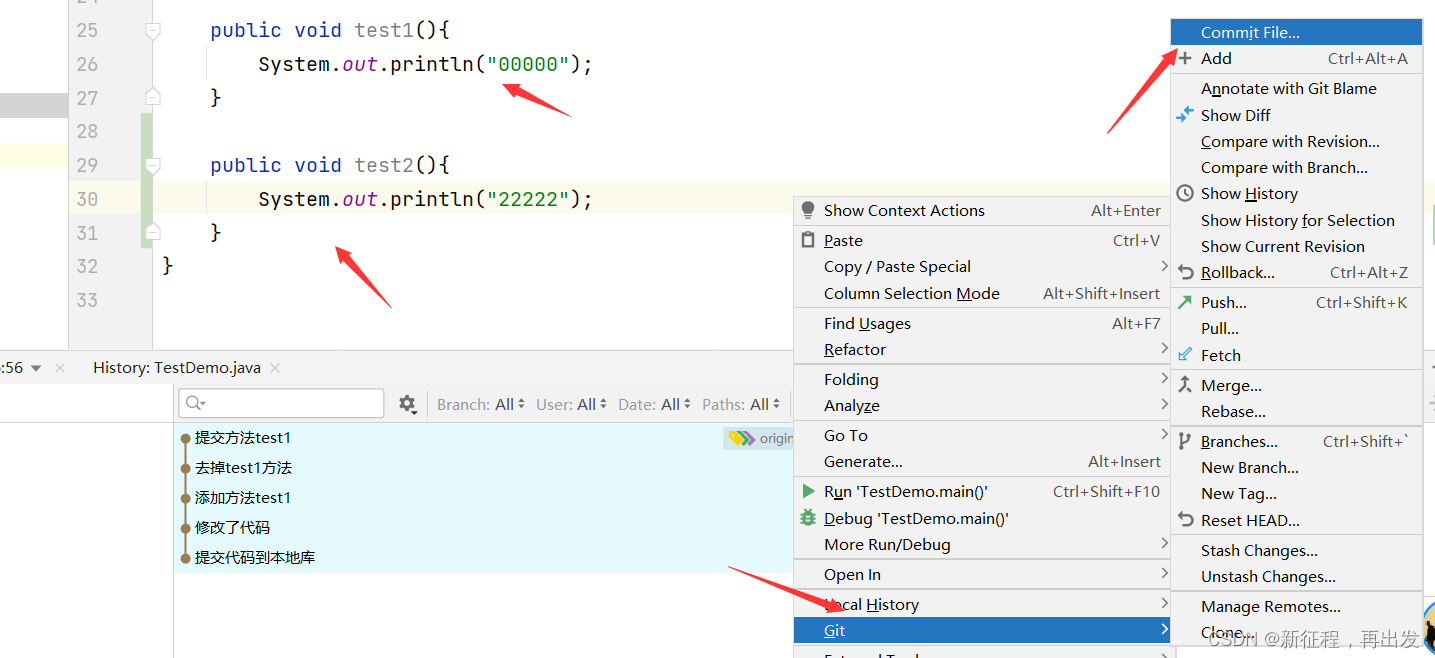This screenshot has height=658, width=1435.
Task: Start Debug 'TestDemo.main()' with the bug icon
Action: pyautogui.click(x=981, y=518)
